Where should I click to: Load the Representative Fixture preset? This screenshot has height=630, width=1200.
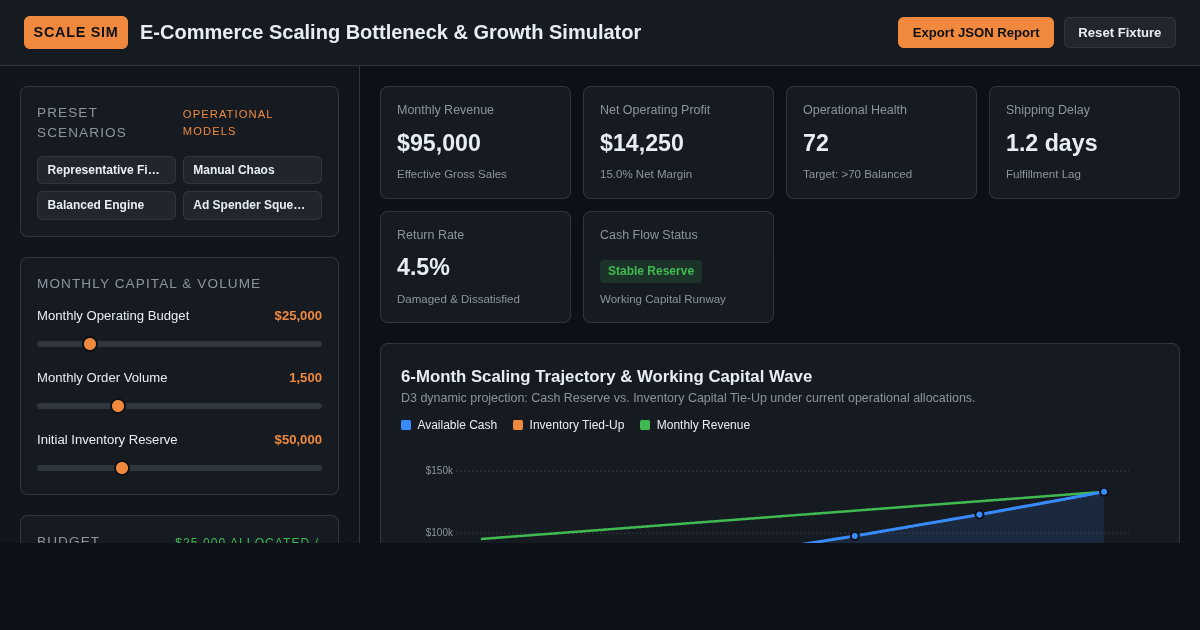coord(107,170)
